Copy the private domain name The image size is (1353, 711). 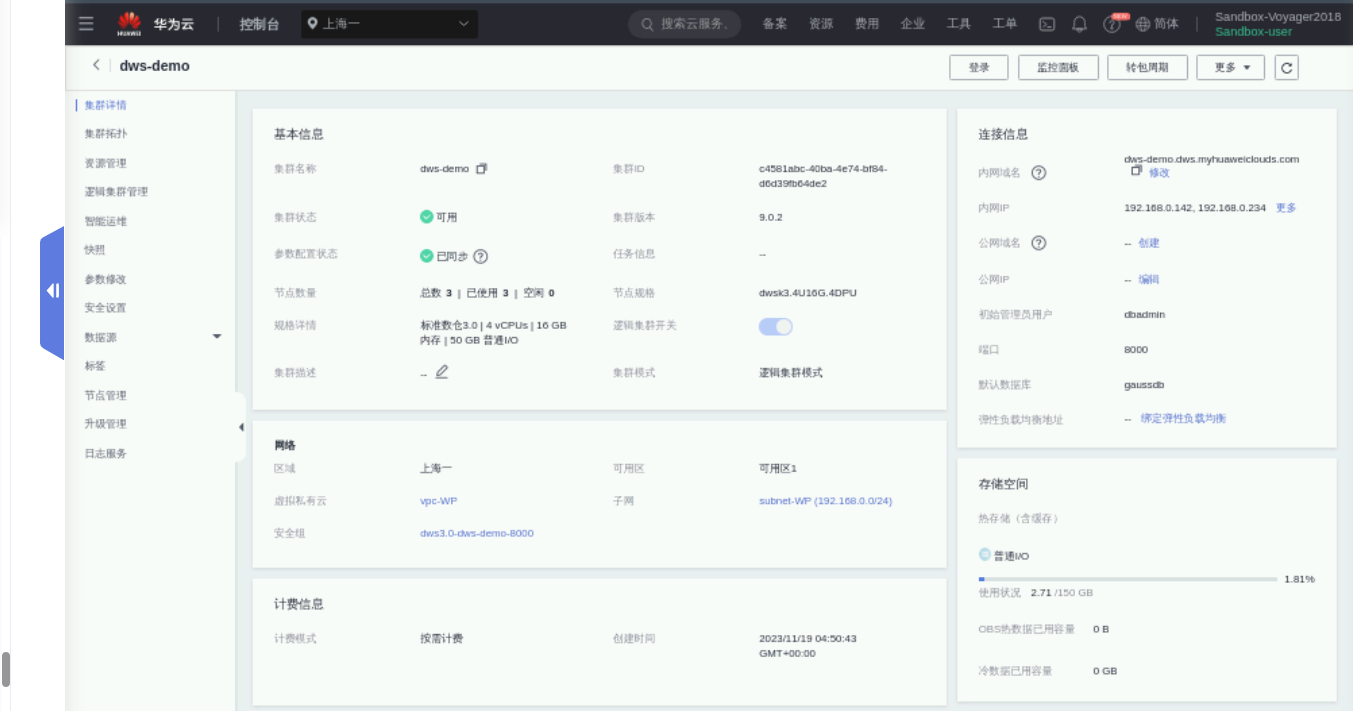(x=1136, y=172)
